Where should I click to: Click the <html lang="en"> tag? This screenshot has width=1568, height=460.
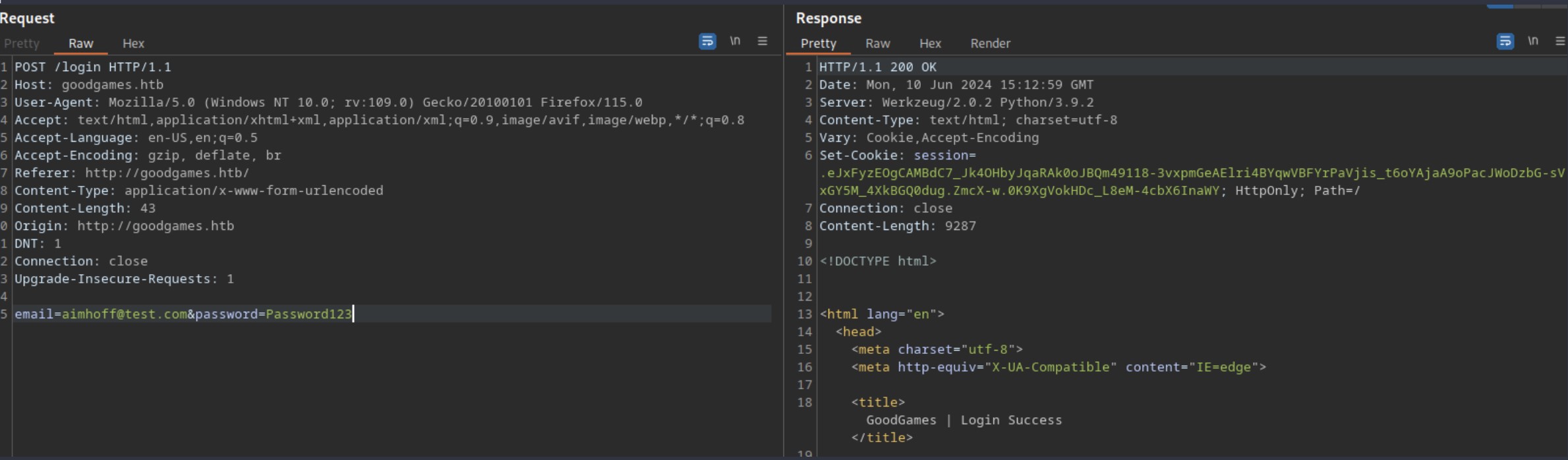click(882, 314)
